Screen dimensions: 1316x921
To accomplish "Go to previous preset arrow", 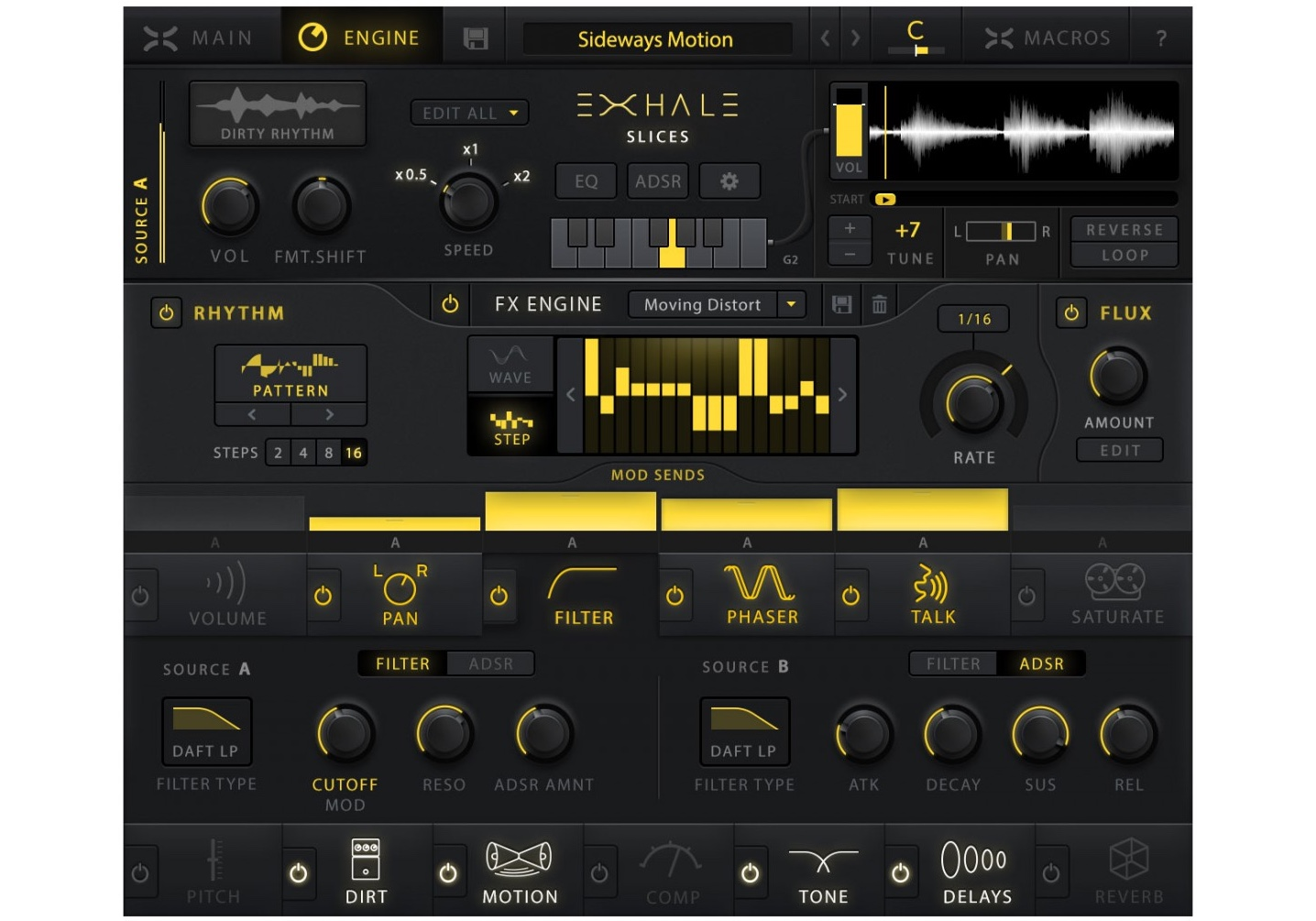I will 825,38.
